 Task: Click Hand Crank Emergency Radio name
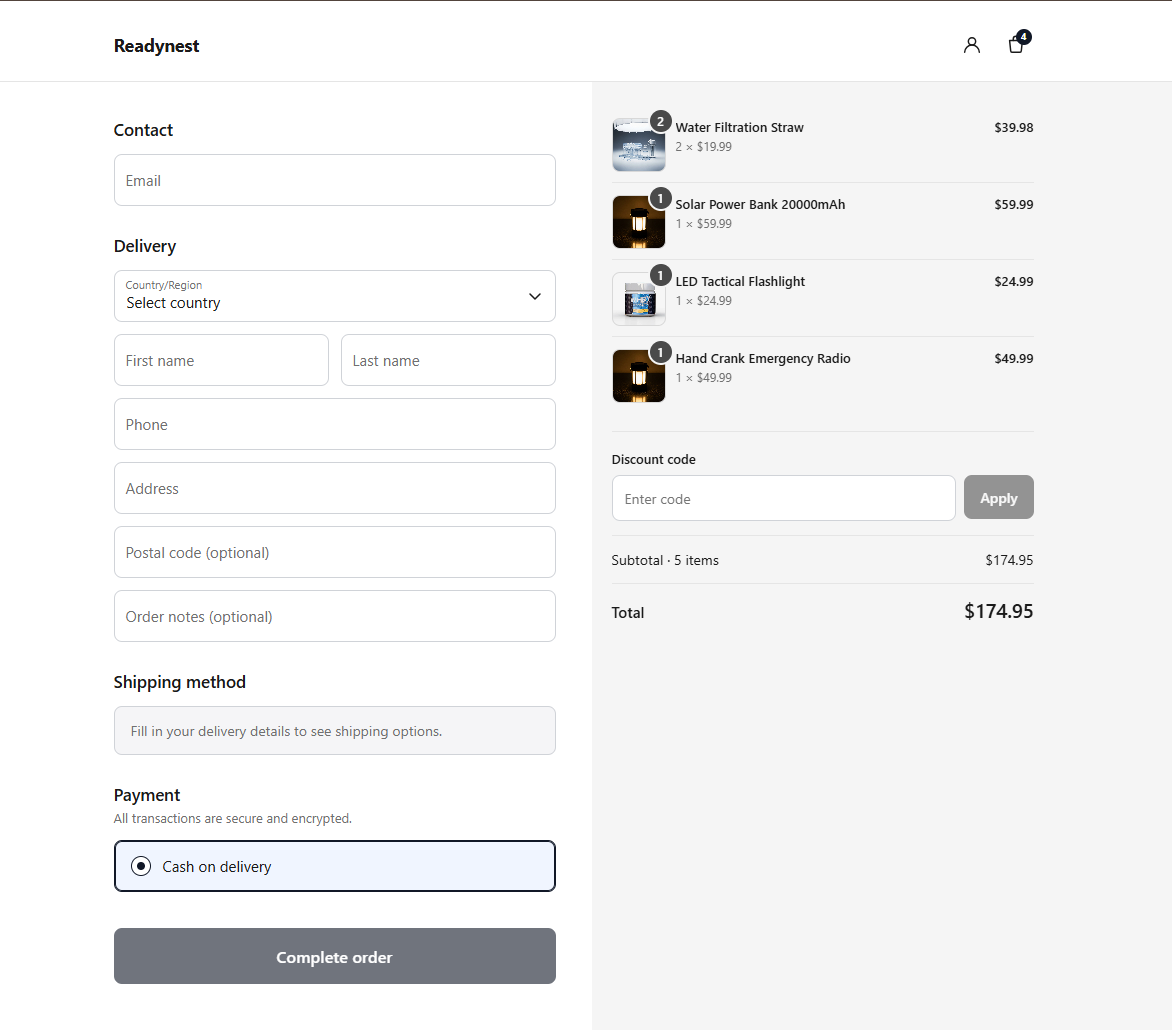tap(762, 359)
